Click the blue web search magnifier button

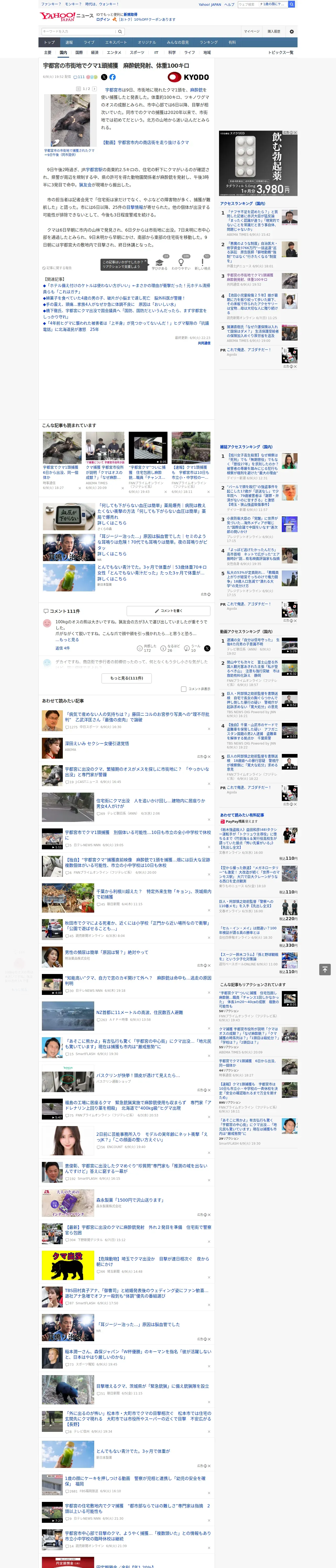tap(292, 4)
